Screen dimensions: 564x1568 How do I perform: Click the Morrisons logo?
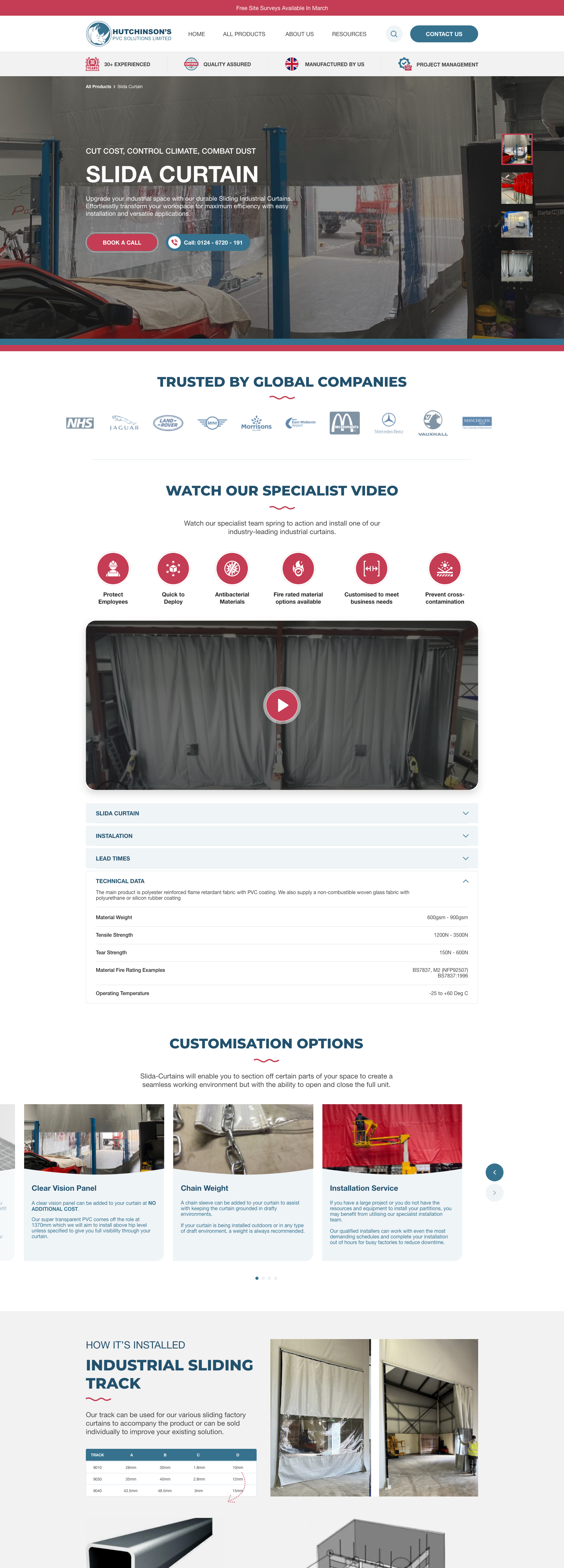pos(256,423)
